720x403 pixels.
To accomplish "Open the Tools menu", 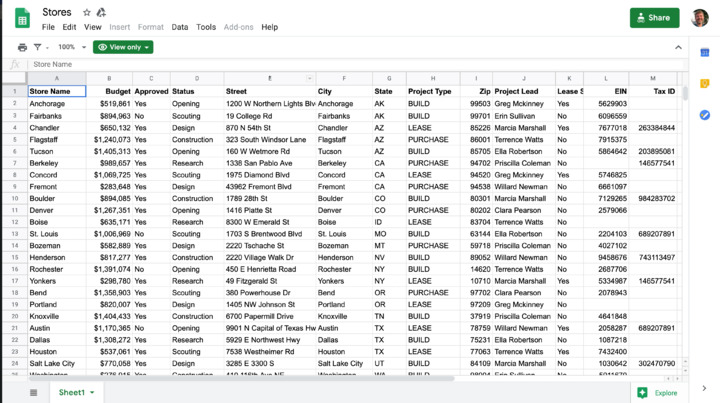I will tap(206, 27).
